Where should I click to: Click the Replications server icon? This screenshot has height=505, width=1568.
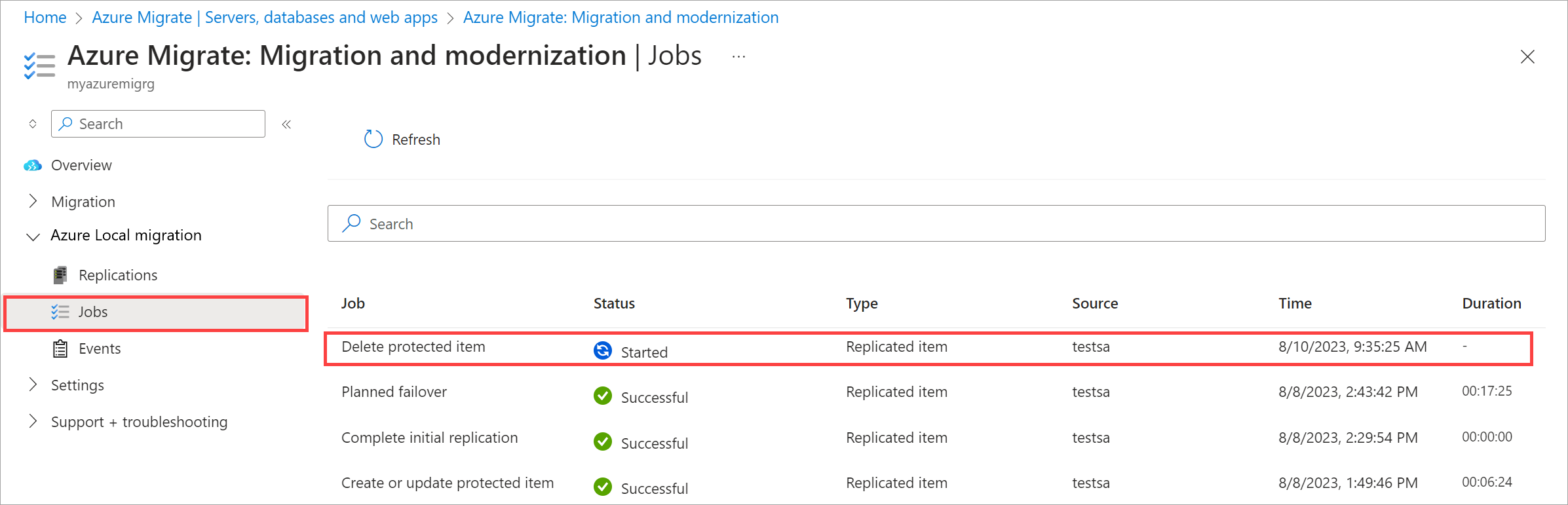pyautogui.click(x=60, y=275)
